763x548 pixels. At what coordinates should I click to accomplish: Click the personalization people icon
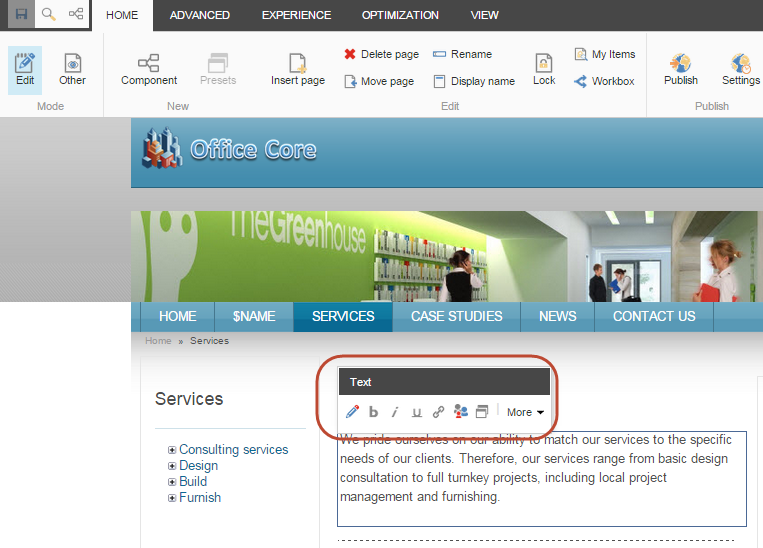pos(460,412)
